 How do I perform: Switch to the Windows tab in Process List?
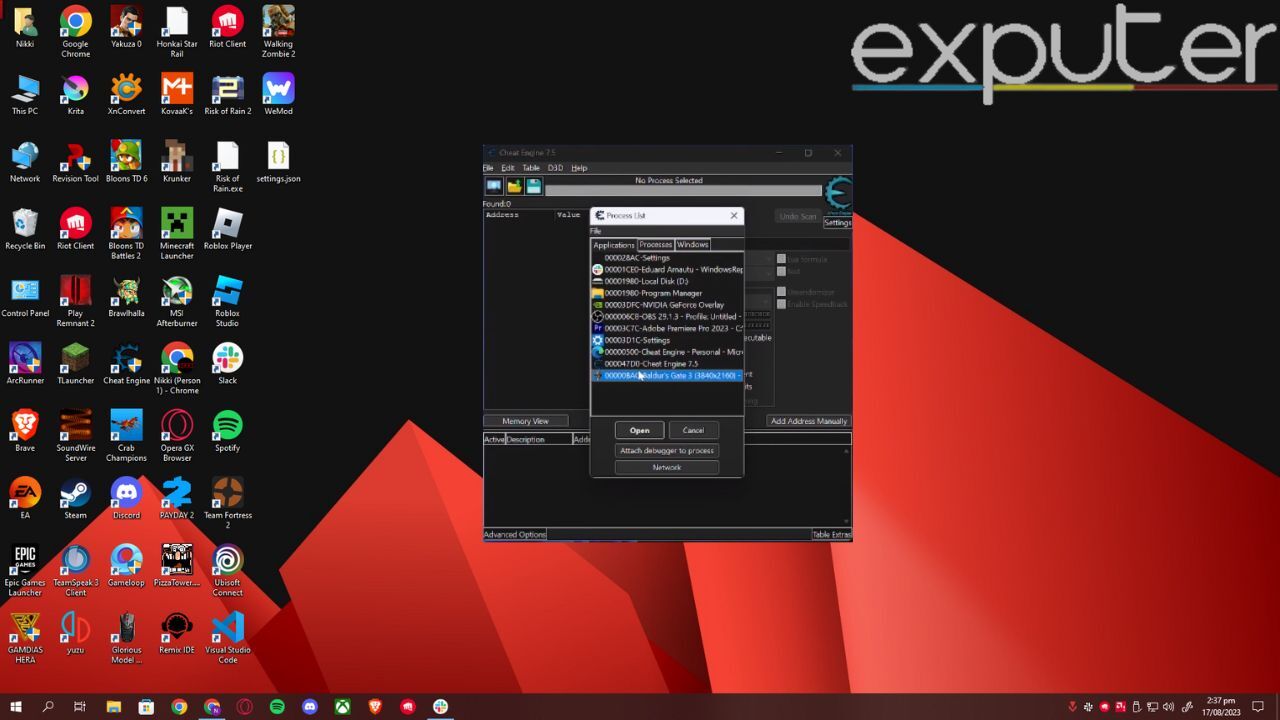point(692,245)
